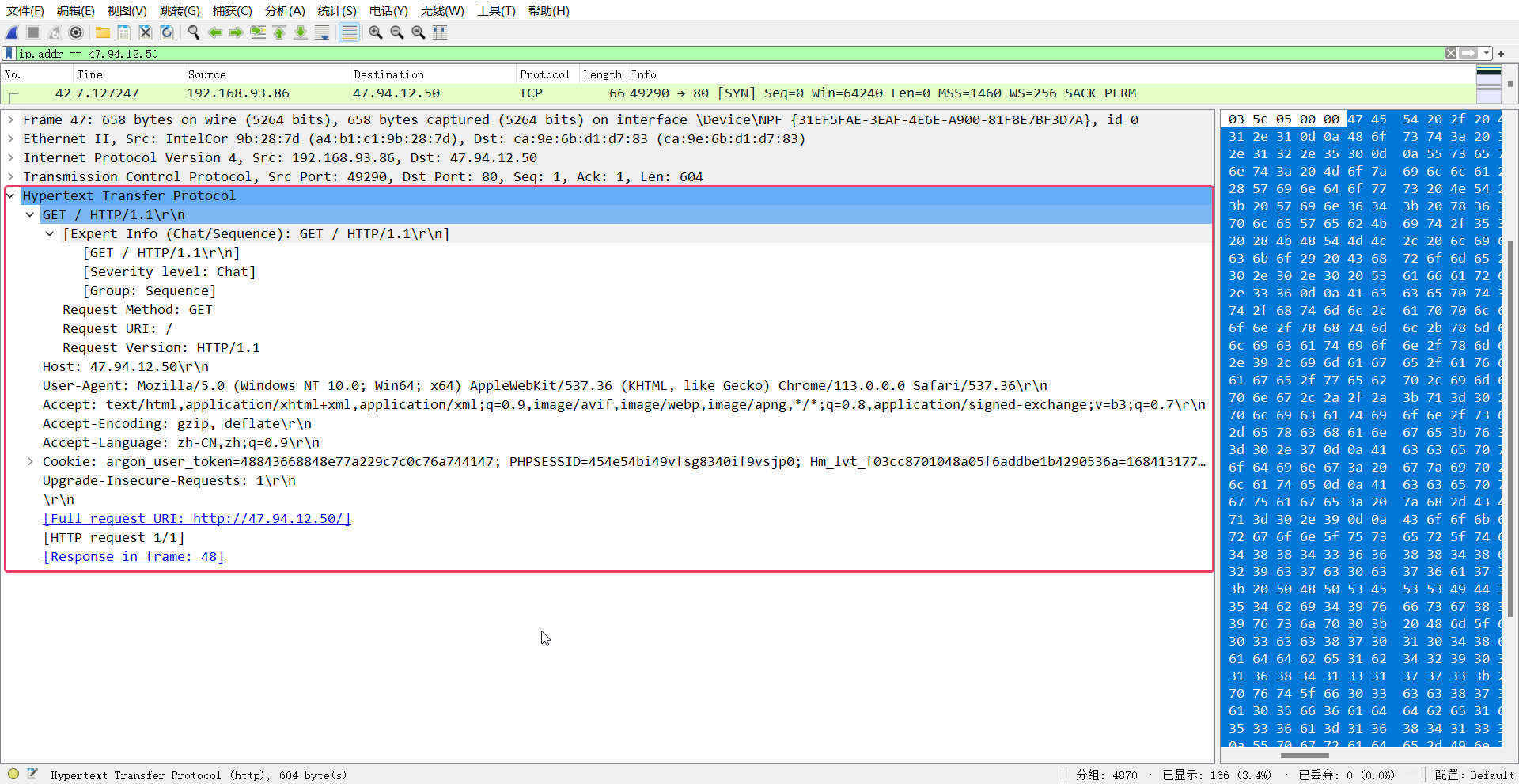Click the 配置: Default profile in status bar
The height and width of the screenshot is (784, 1519).
click(x=1474, y=775)
